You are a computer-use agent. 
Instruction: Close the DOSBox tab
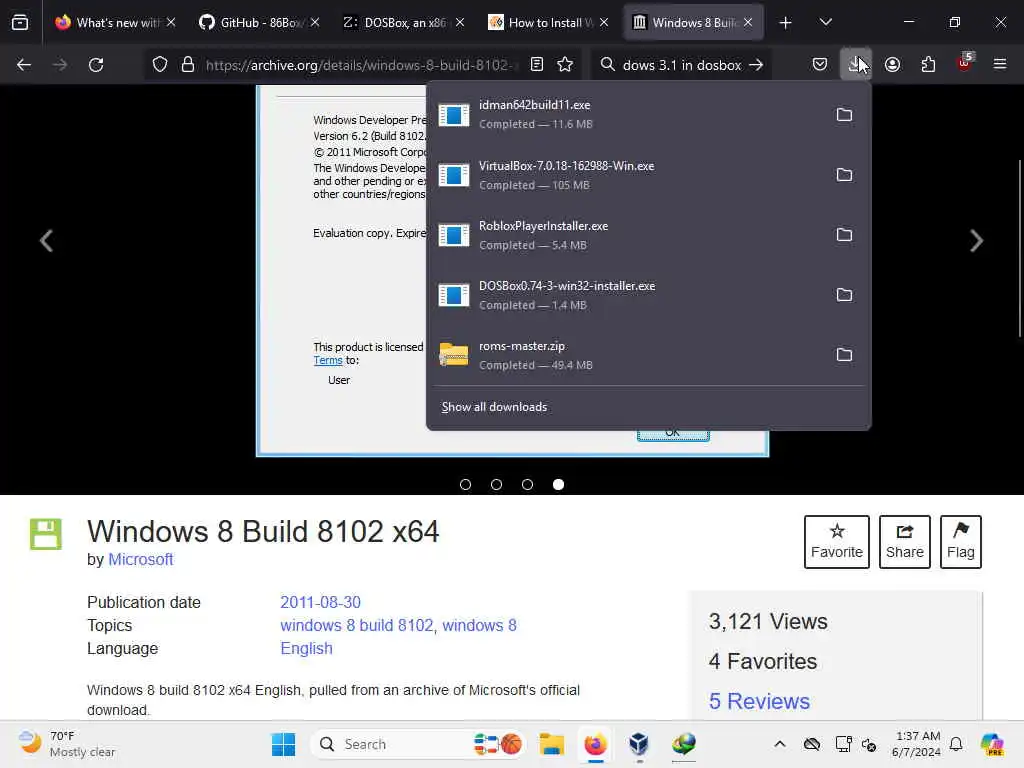[x=460, y=22]
